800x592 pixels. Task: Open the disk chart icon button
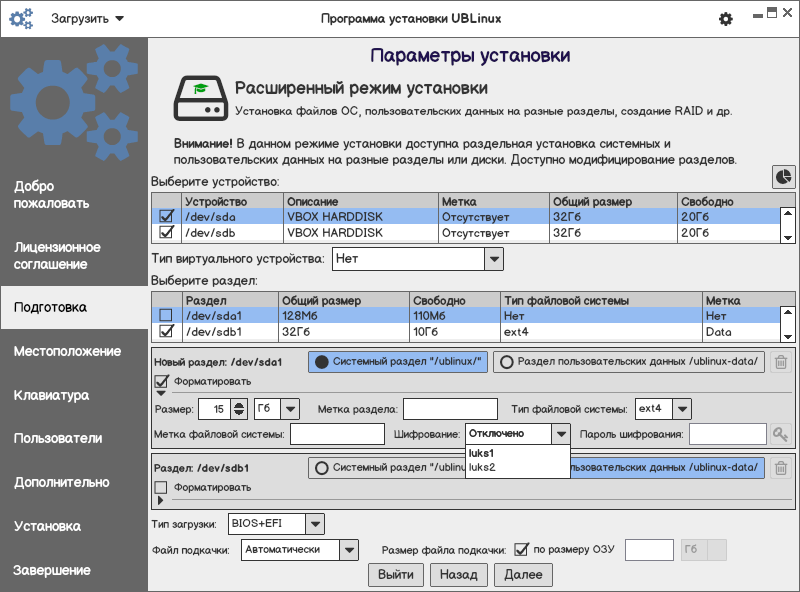784,177
